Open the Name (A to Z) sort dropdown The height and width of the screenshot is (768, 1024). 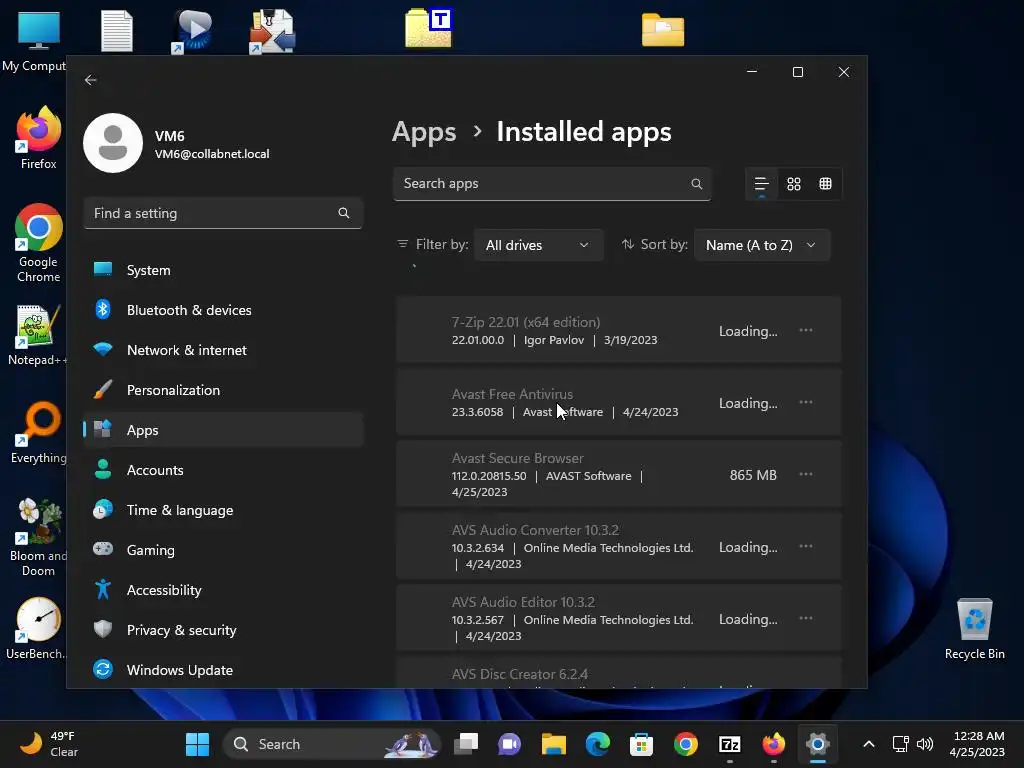(761, 245)
